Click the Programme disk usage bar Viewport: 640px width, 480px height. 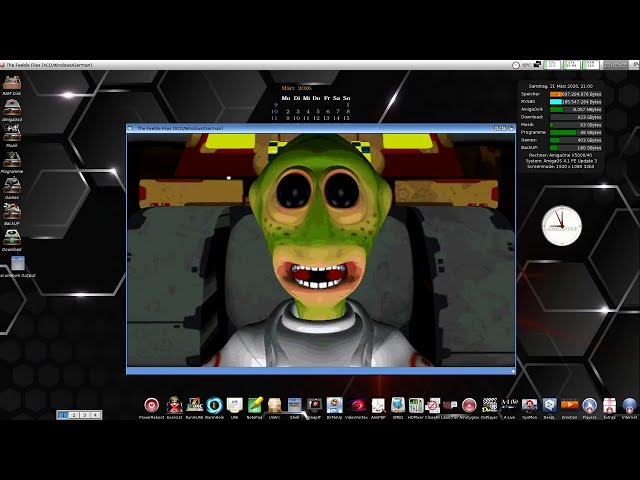[x=575, y=132]
